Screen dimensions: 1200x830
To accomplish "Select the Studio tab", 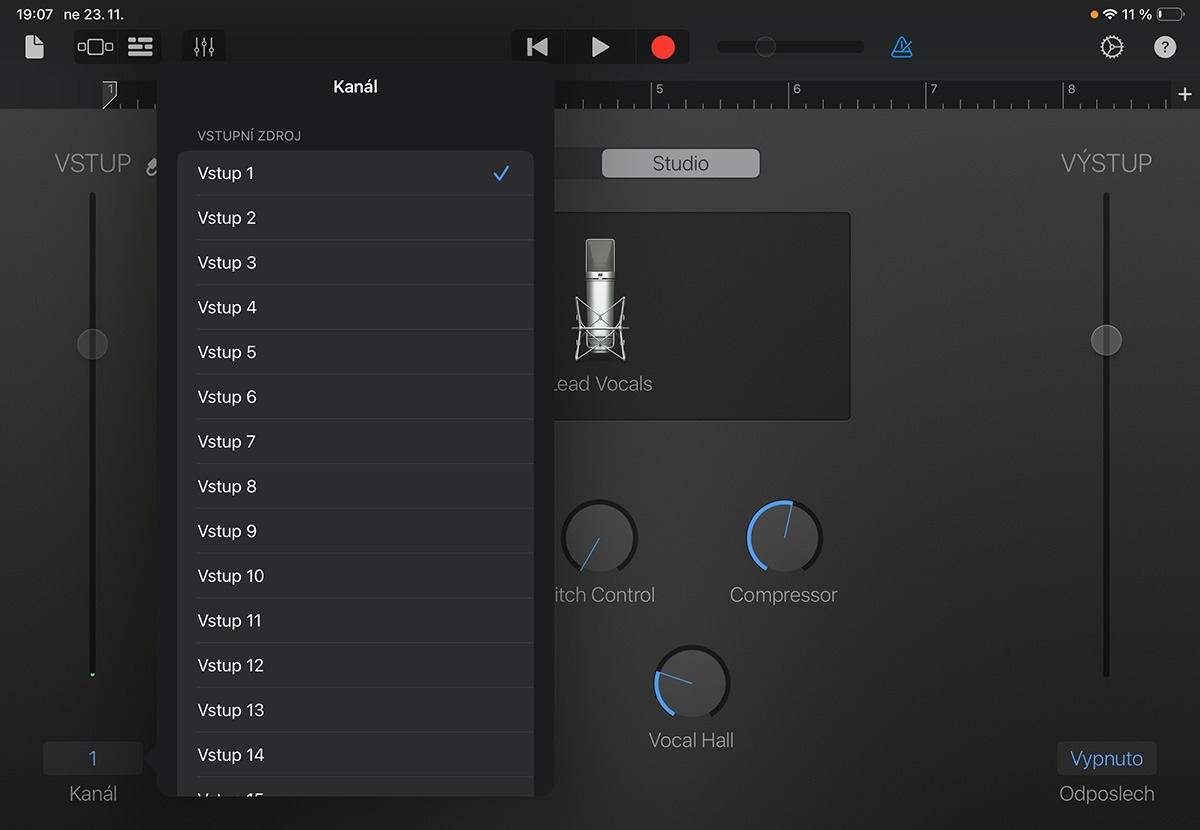I will [x=680, y=164].
